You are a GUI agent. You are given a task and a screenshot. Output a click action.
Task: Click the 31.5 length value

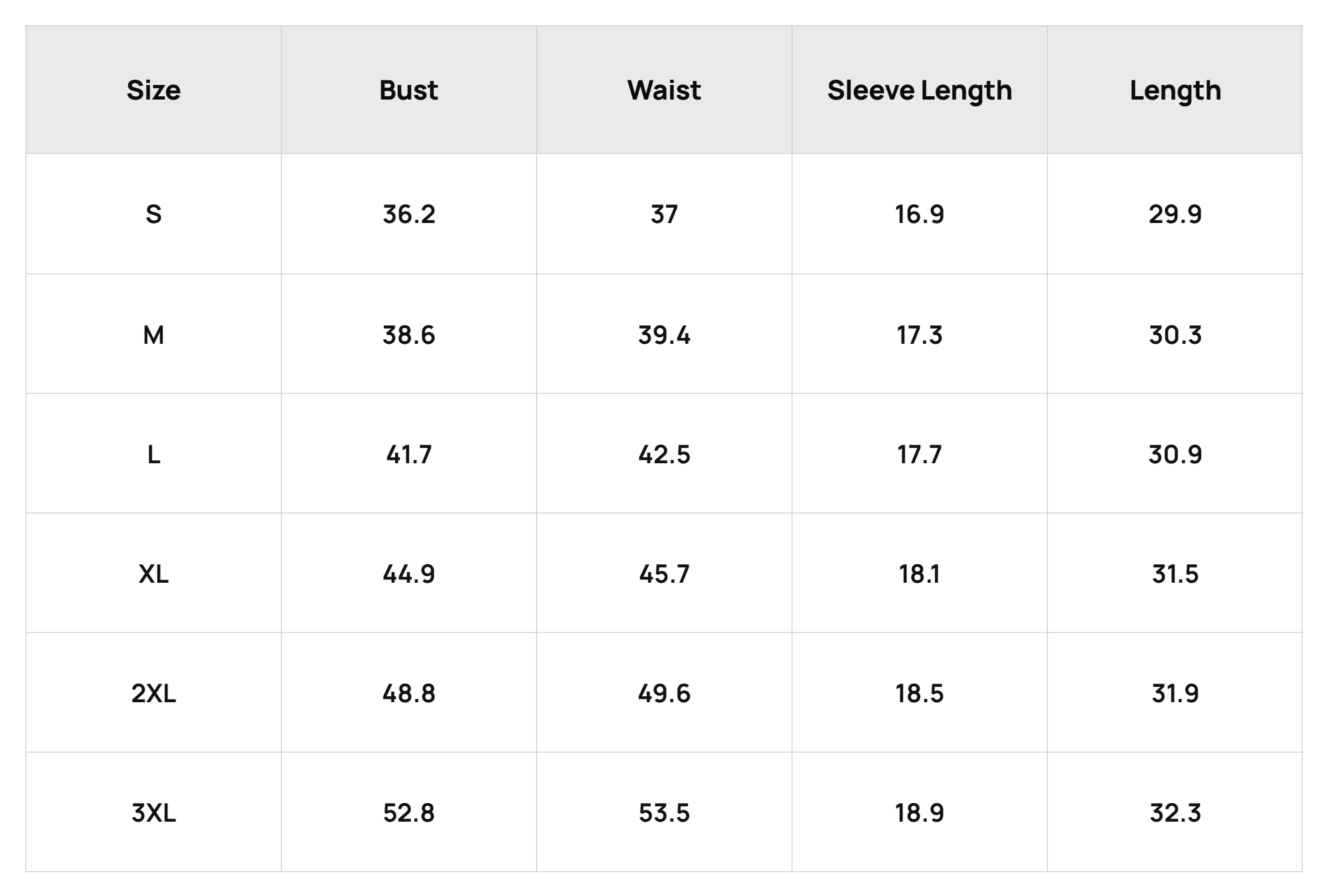coord(1175,574)
